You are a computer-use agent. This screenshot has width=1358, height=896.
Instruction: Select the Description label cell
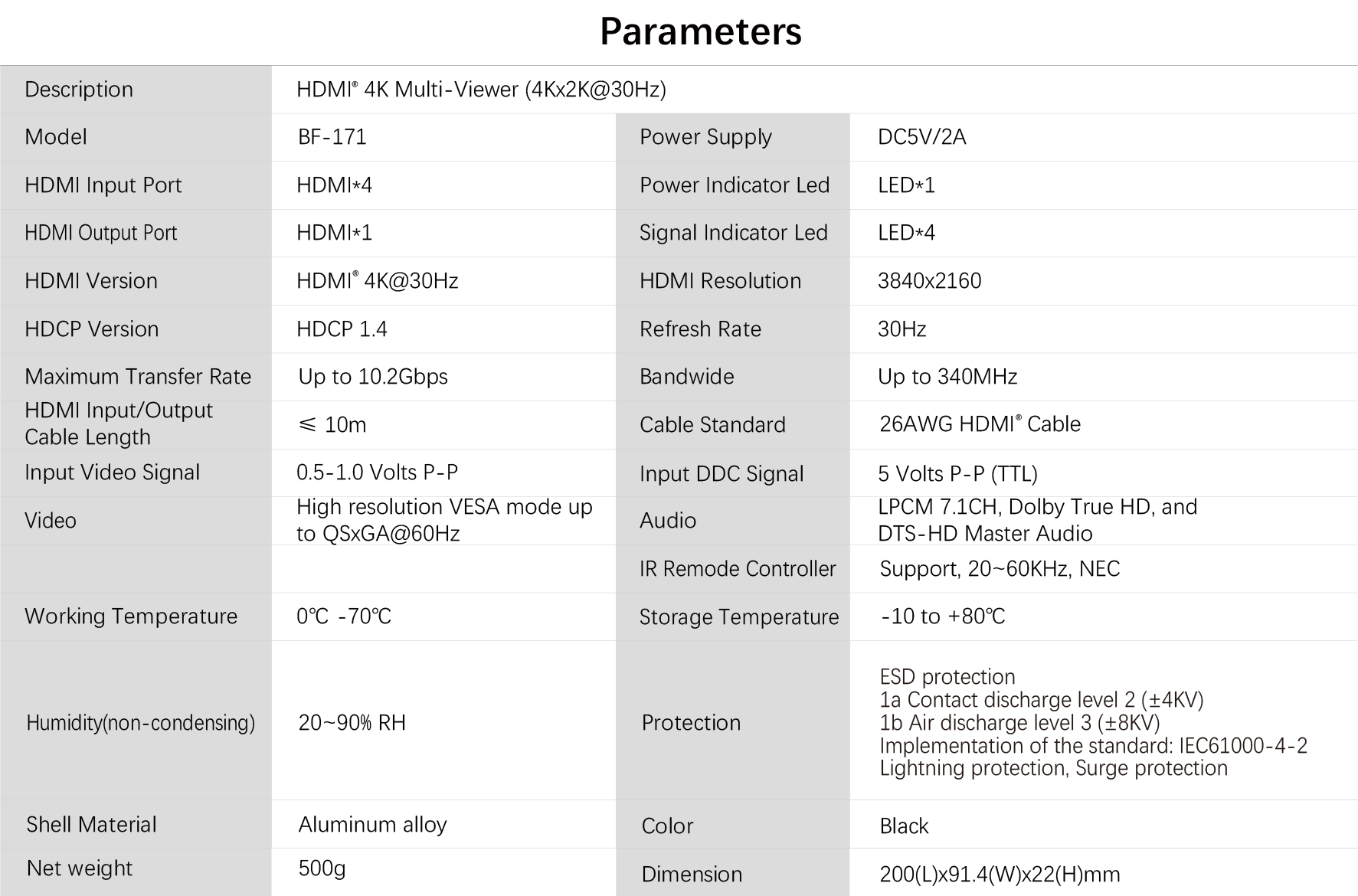coord(136,90)
